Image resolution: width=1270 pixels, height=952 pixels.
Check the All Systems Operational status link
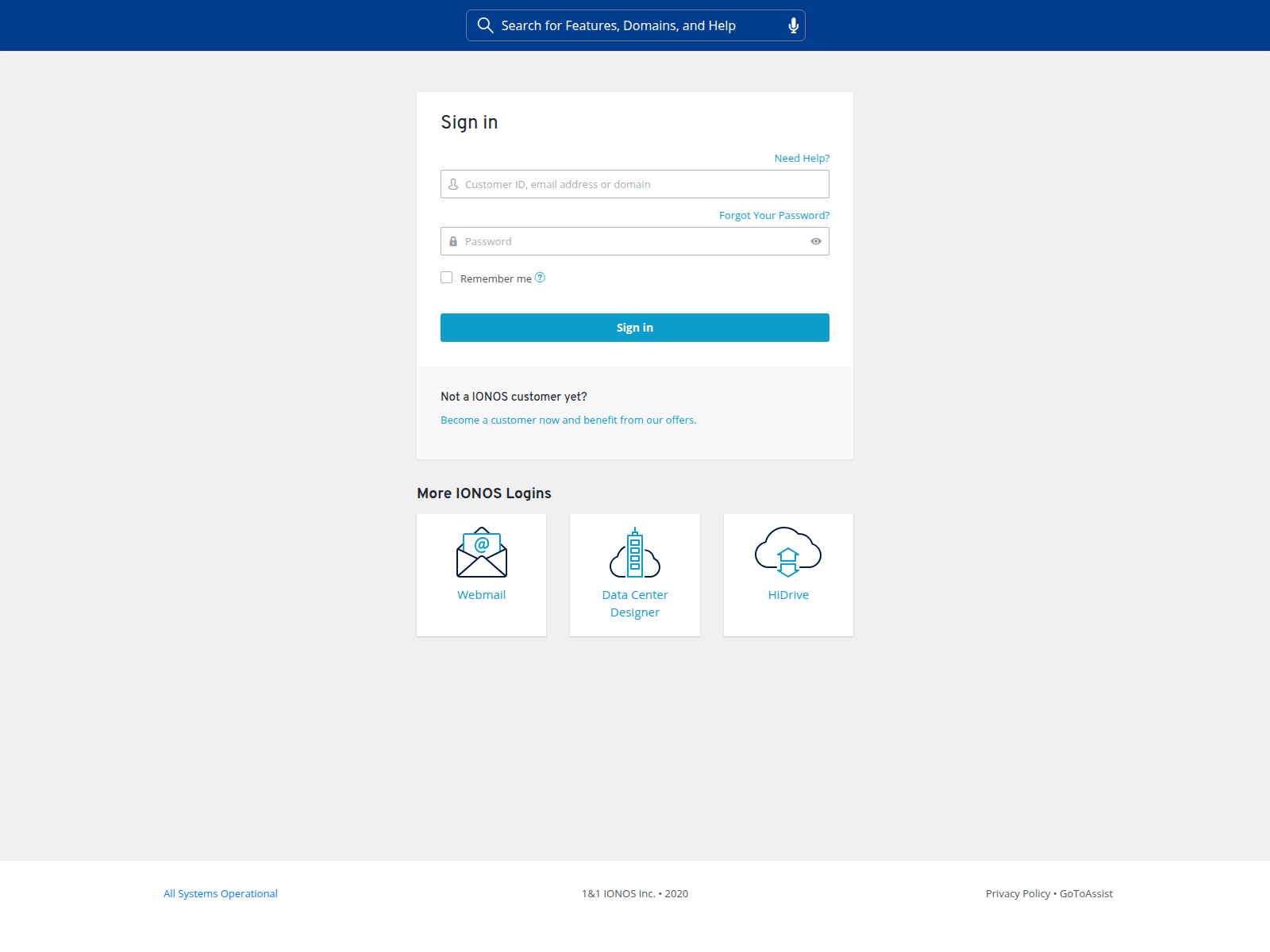221,894
